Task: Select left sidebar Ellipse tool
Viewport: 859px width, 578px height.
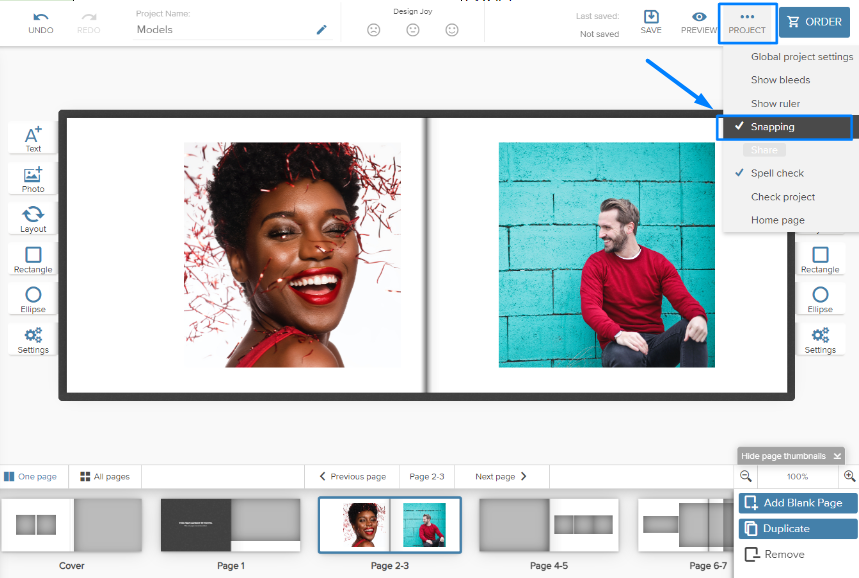Action: [x=33, y=300]
